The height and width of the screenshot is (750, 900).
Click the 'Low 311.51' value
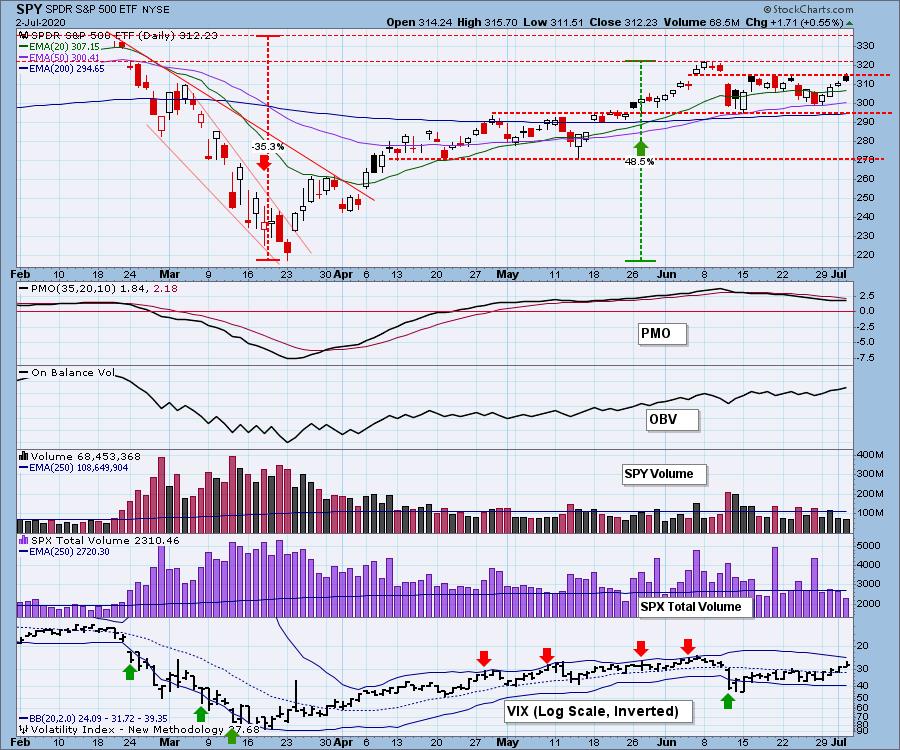point(553,22)
